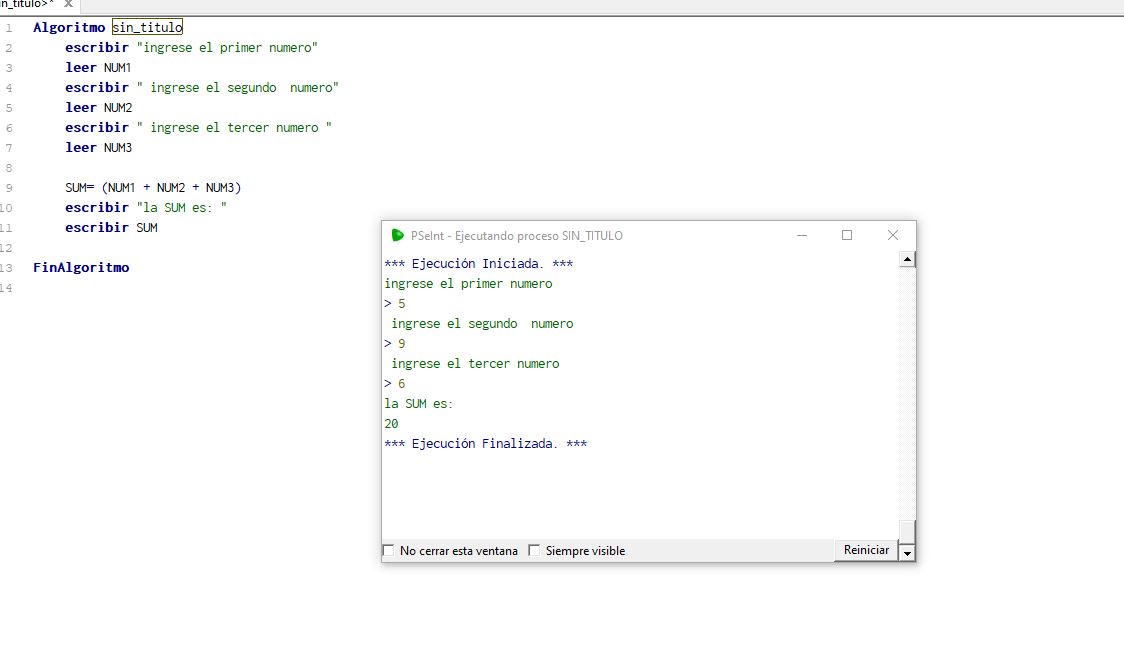Enable the "No cerrar esta ventana" checkbox
The width and height of the screenshot is (1124, 645).
(x=389, y=551)
